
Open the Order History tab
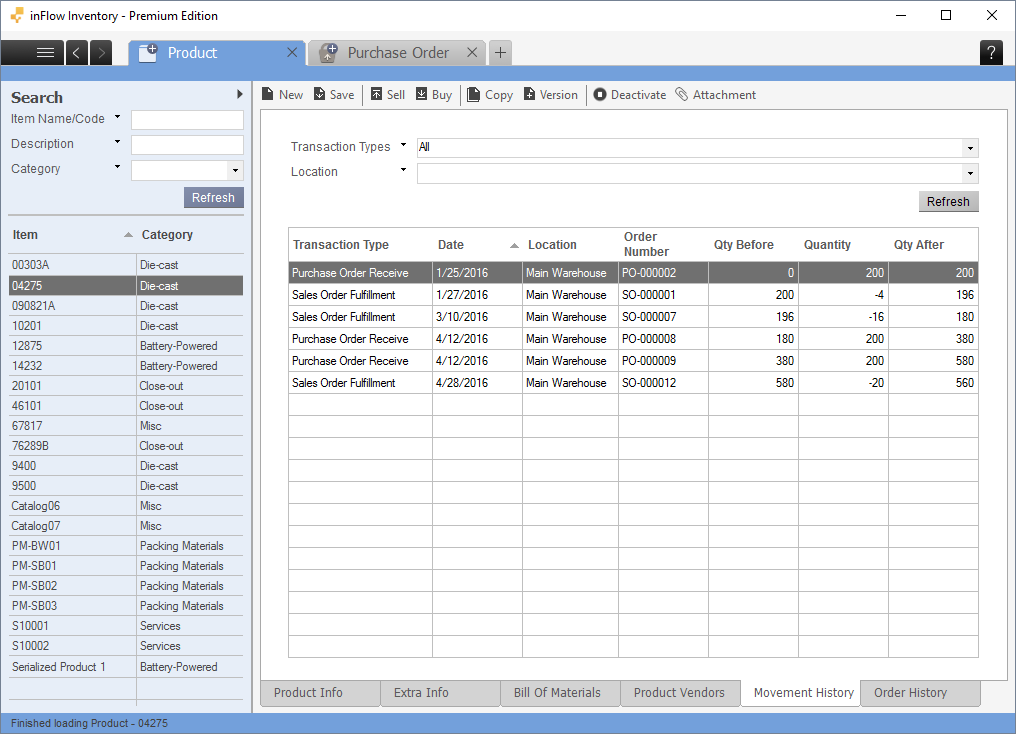[920, 693]
